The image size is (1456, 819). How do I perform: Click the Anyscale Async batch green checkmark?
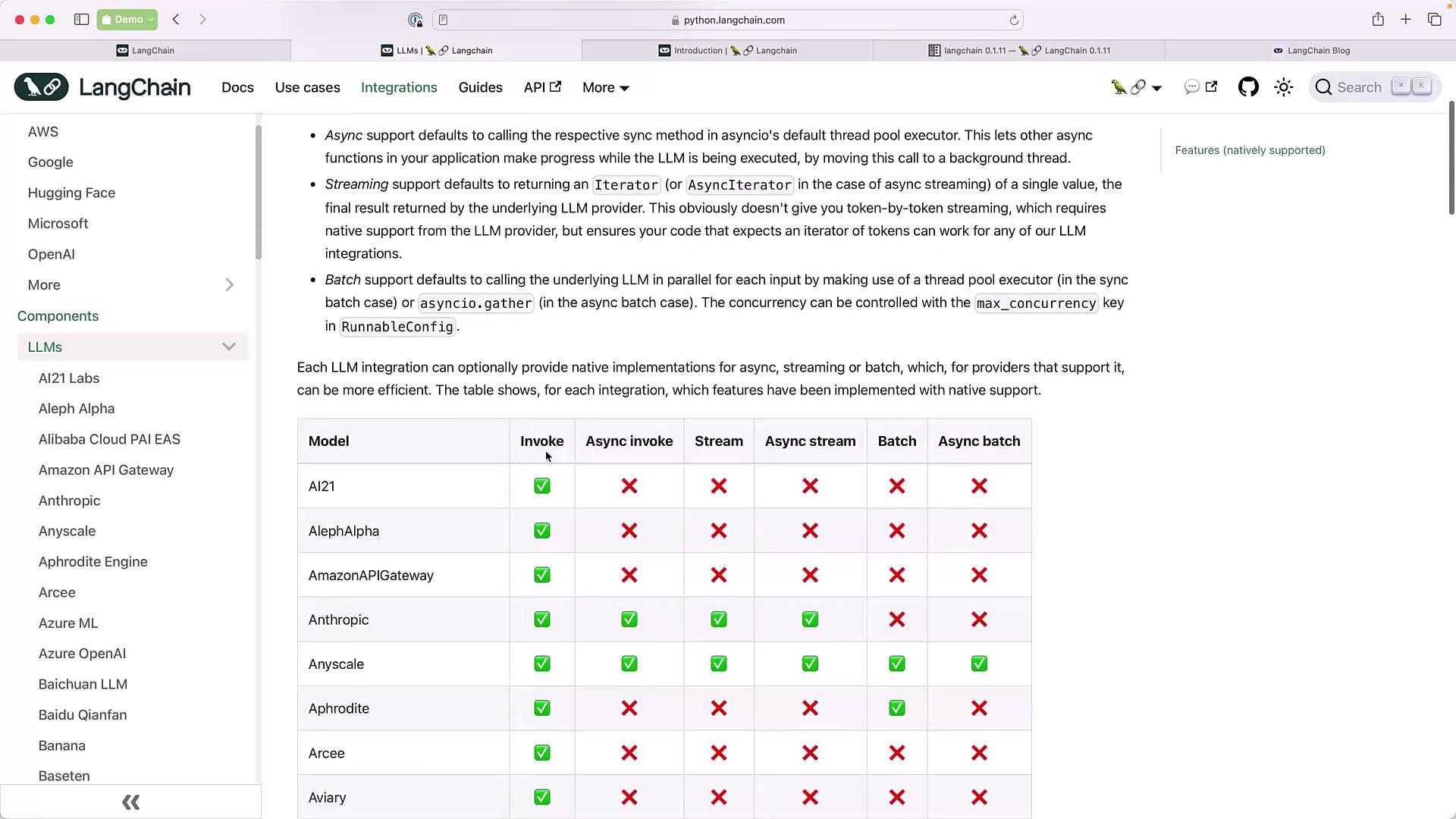[x=979, y=664]
